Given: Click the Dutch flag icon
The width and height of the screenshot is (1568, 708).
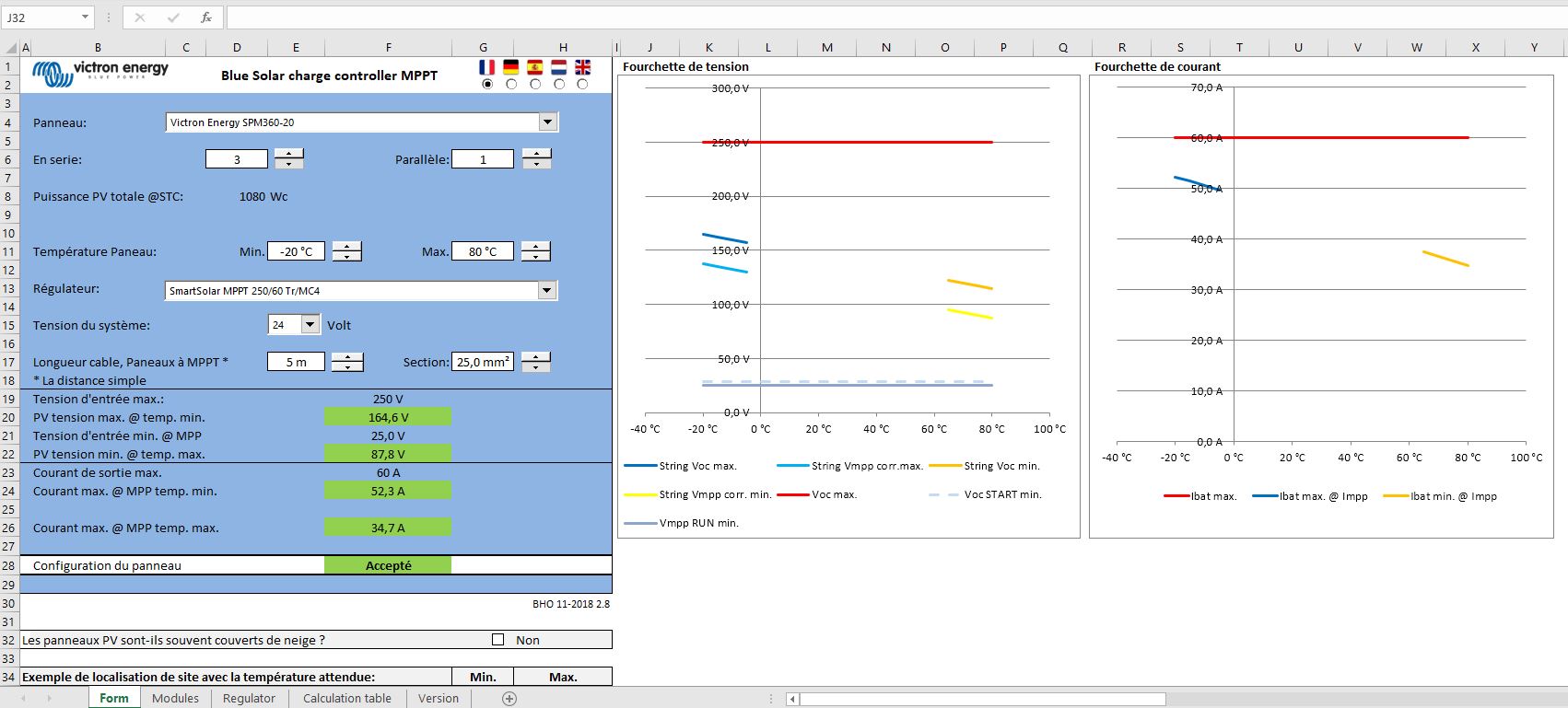Looking at the screenshot, I should (559, 67).
